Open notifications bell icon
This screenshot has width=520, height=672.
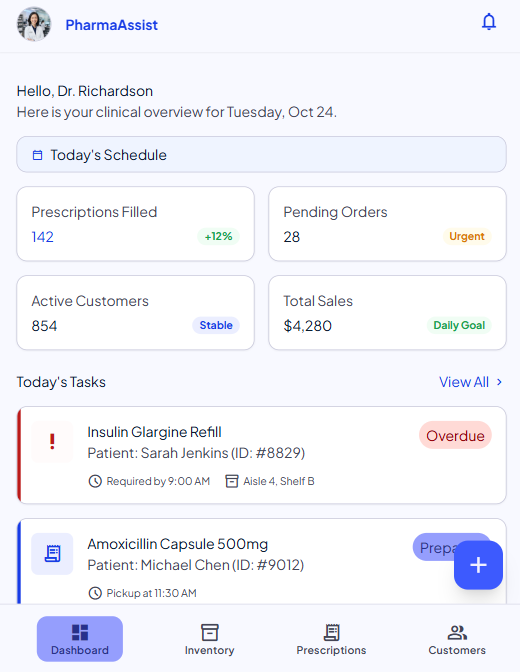[489, 21]
